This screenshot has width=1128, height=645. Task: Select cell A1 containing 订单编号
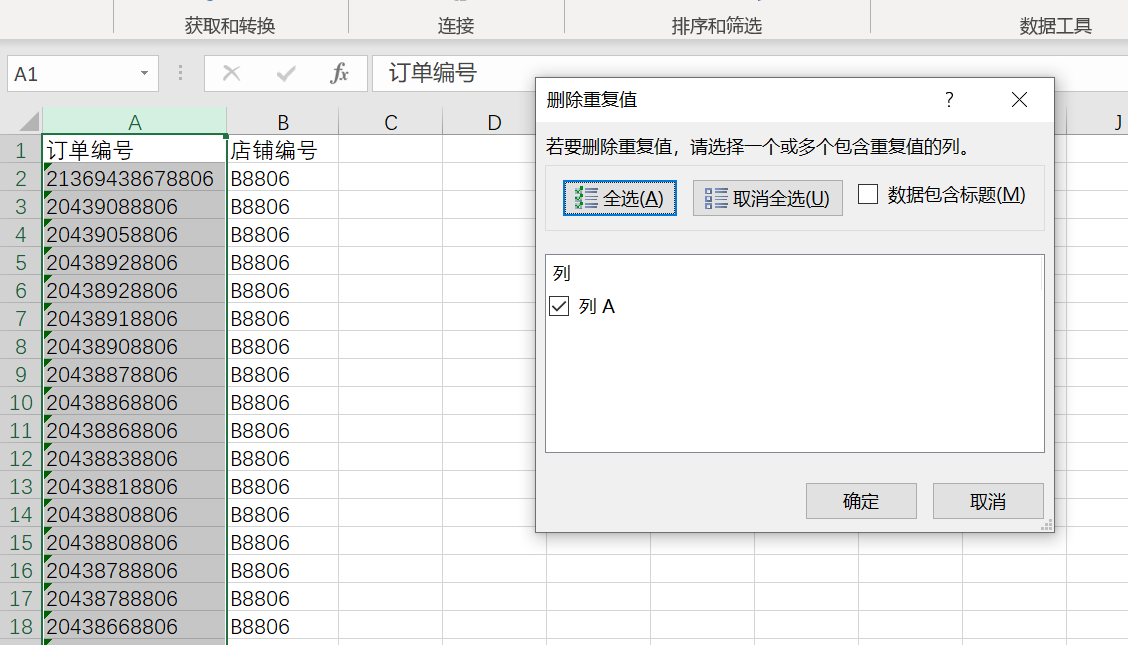[135, 150]
